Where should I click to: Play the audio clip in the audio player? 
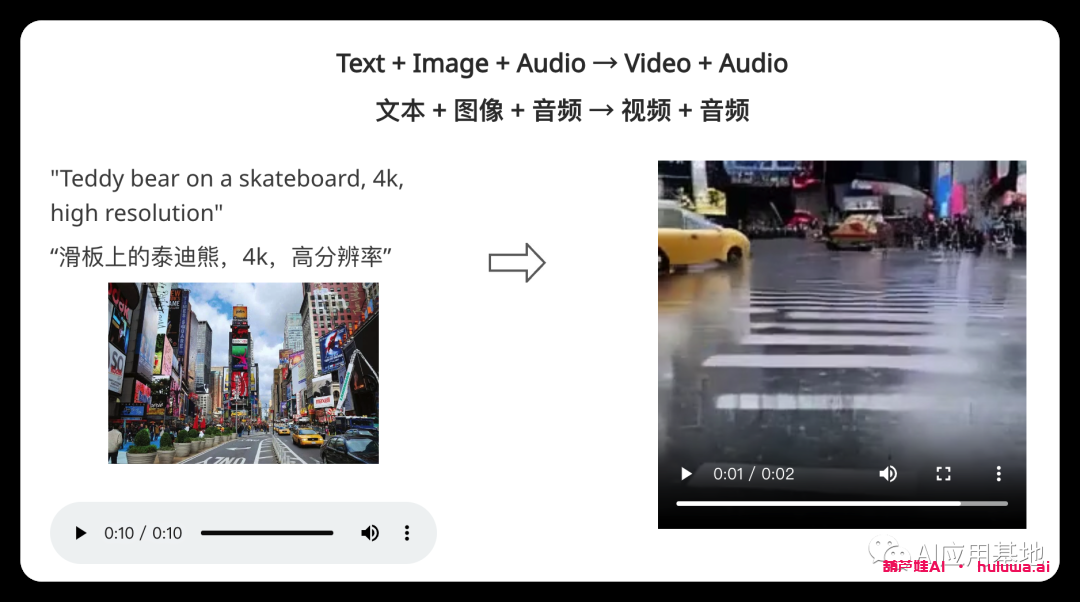click(81, 533)
